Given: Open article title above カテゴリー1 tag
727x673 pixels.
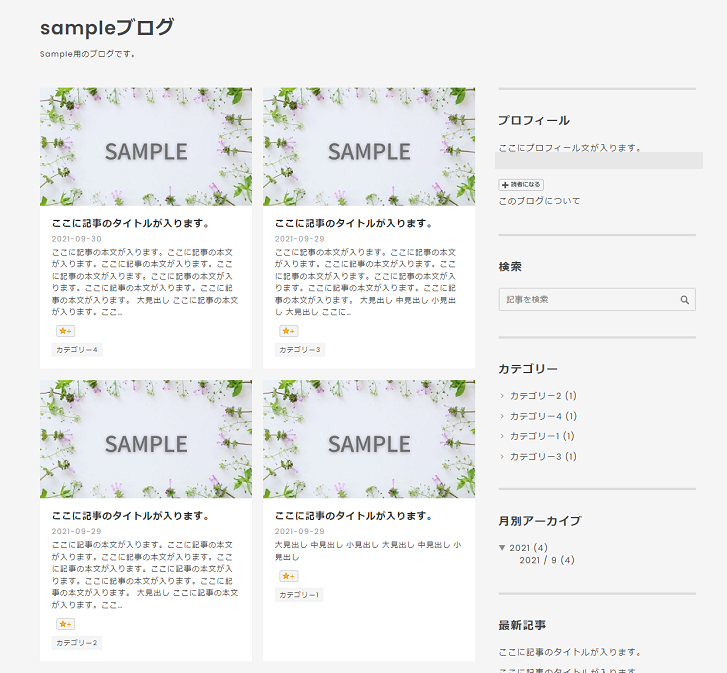Looking at the screenshot, I should [x=353, y=516].
